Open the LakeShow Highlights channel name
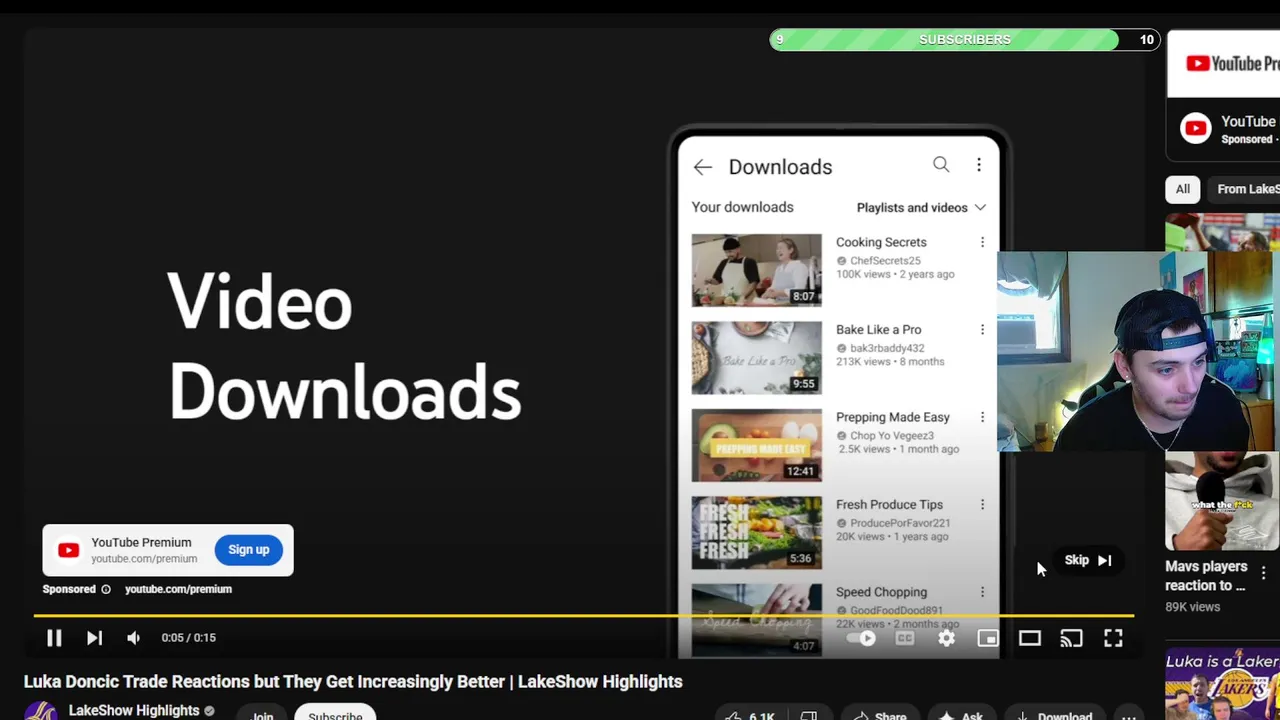This screenshot has height=720, width=1280. 134,710
